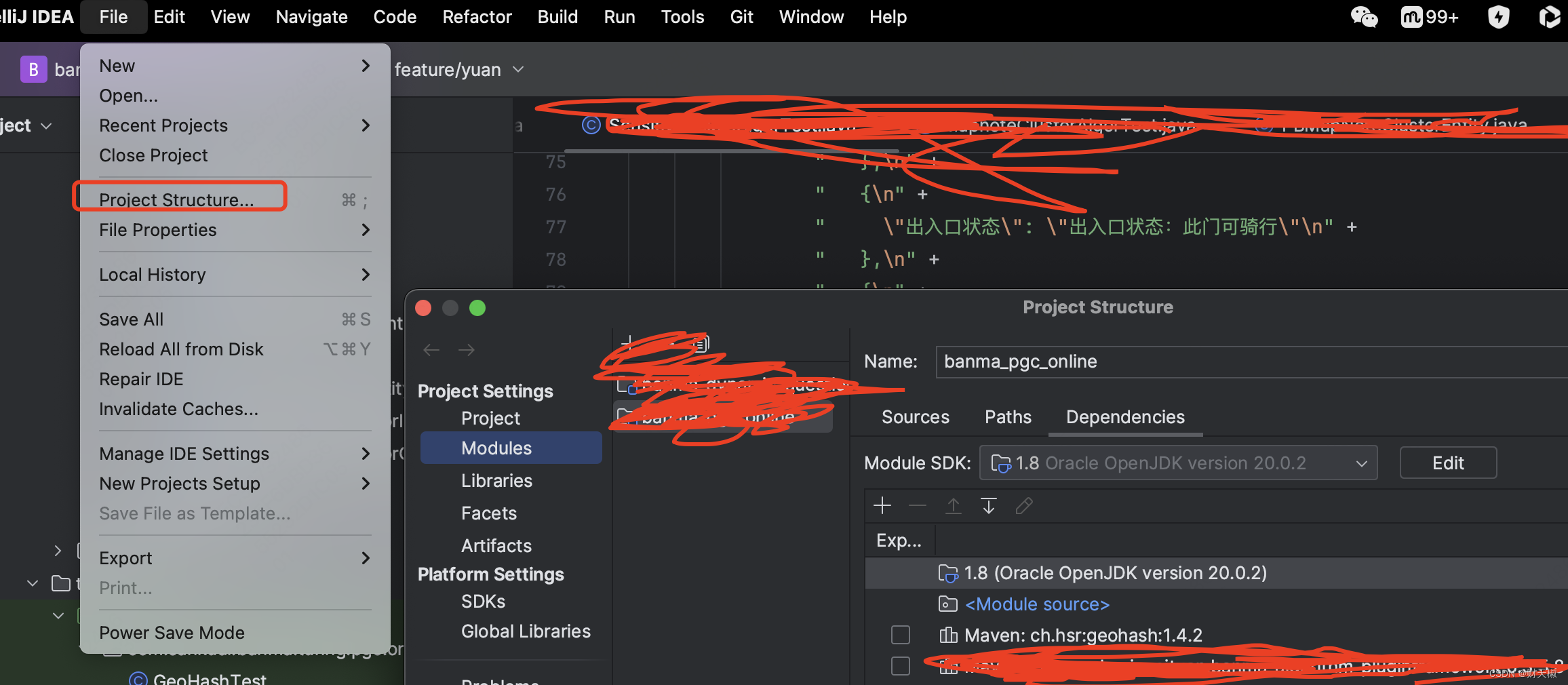This screenshot has height=685, width=1568.
Task: Switch to the Paths tab
Action: [1008, 417]
